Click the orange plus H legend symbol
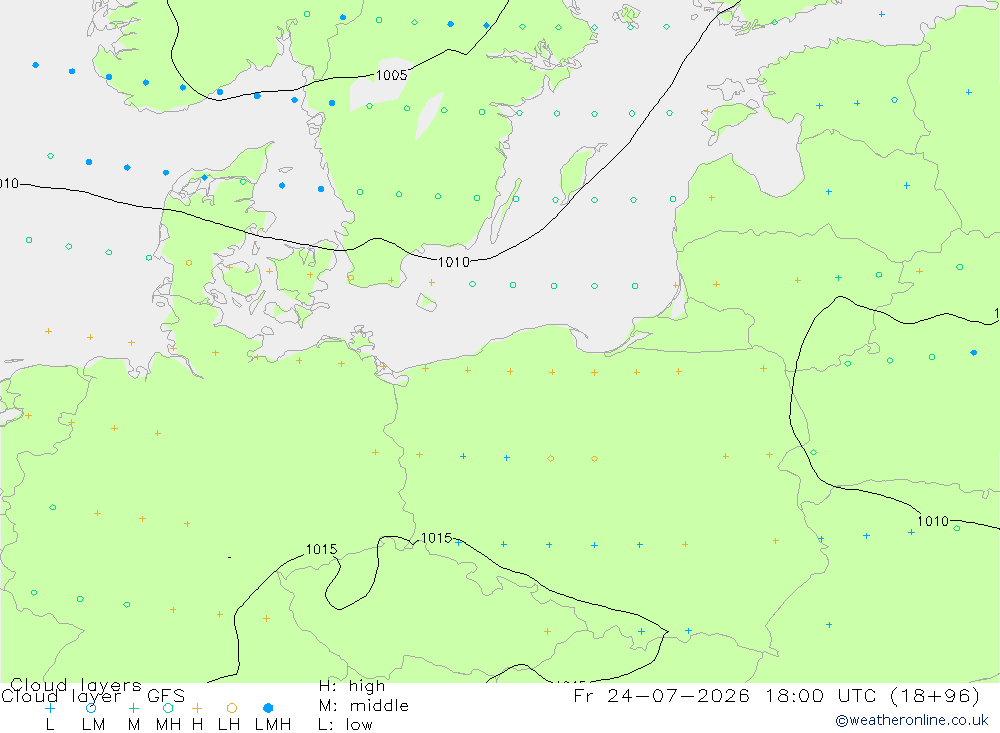The width and height of the screenshot is (1000, 733). [197, 708]
